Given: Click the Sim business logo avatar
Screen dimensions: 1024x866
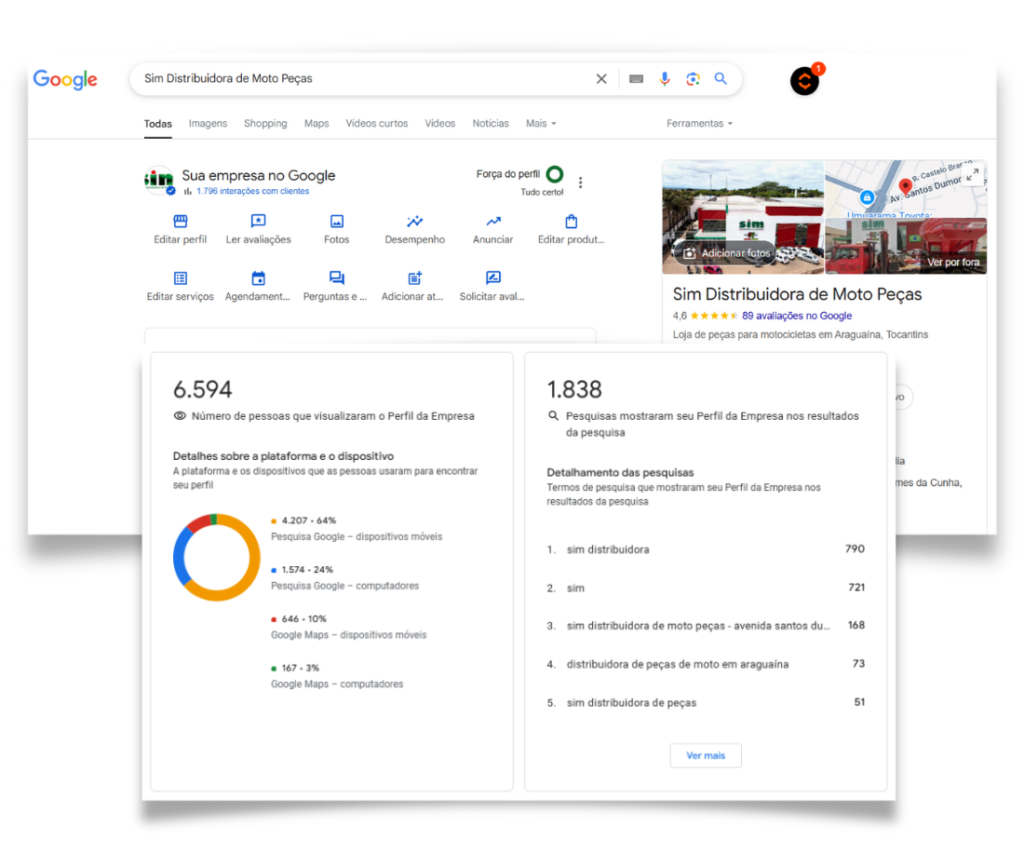Looking at the screenshot, I should 159,180.
